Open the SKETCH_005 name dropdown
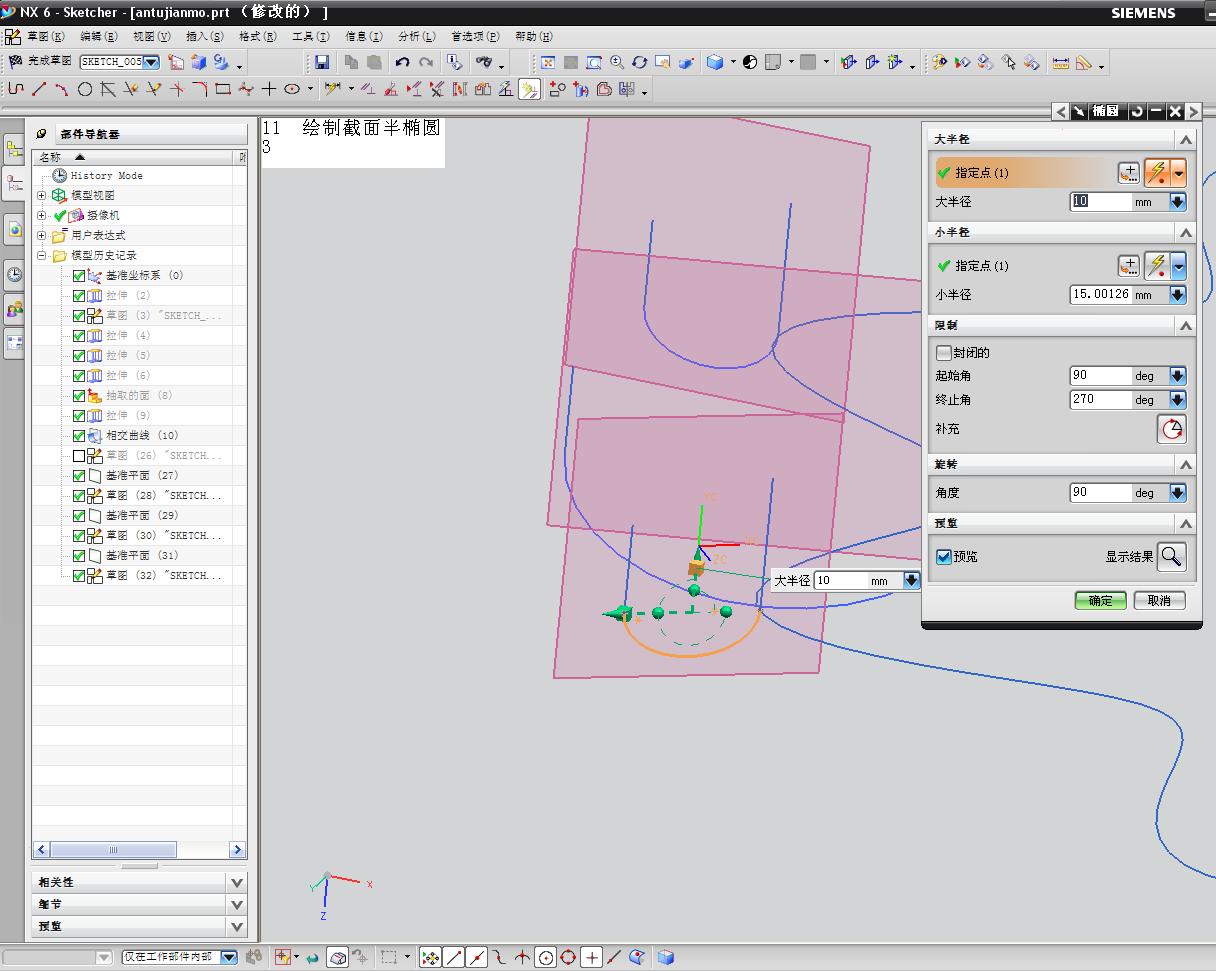 tap(151, 62)
